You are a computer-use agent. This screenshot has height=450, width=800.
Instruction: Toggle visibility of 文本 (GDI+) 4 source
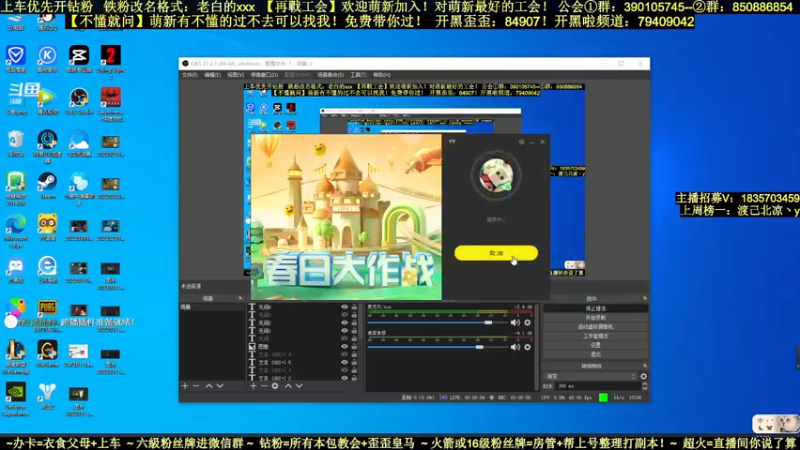(344, 354)
